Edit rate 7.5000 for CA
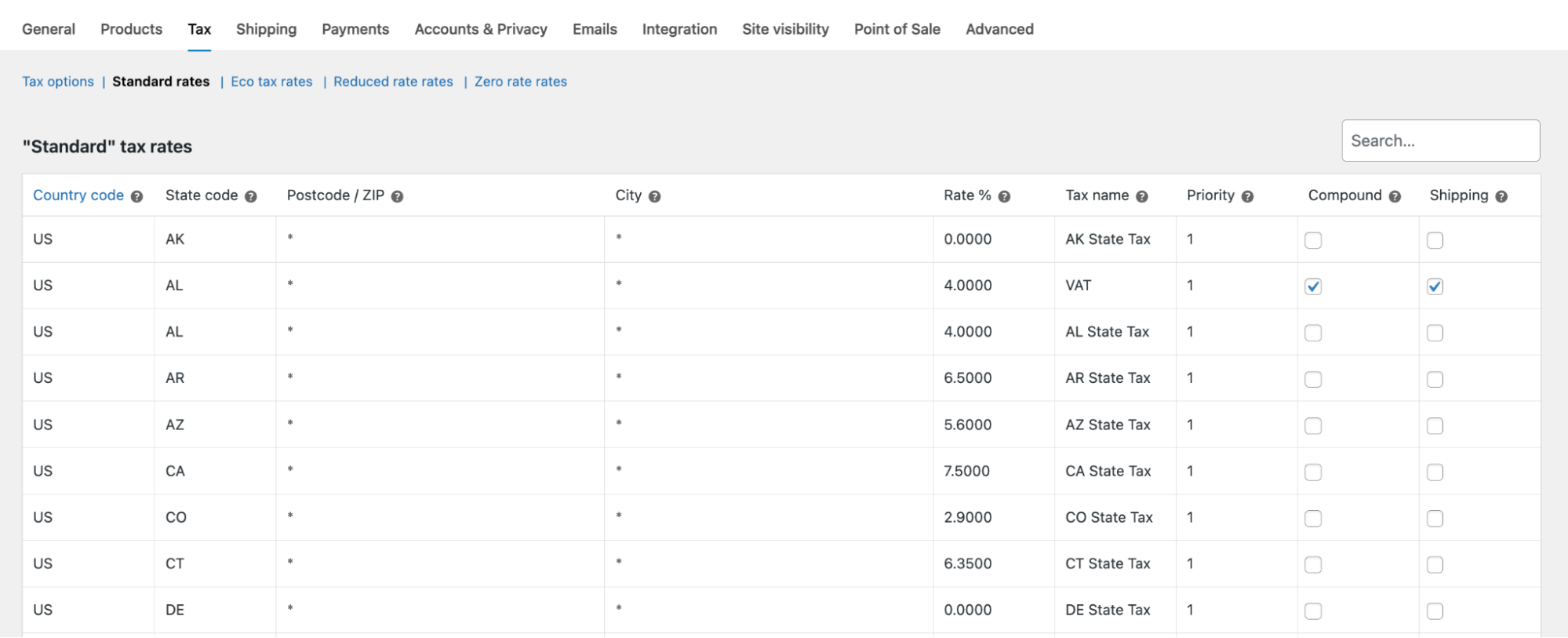 (x=994, y=471)
